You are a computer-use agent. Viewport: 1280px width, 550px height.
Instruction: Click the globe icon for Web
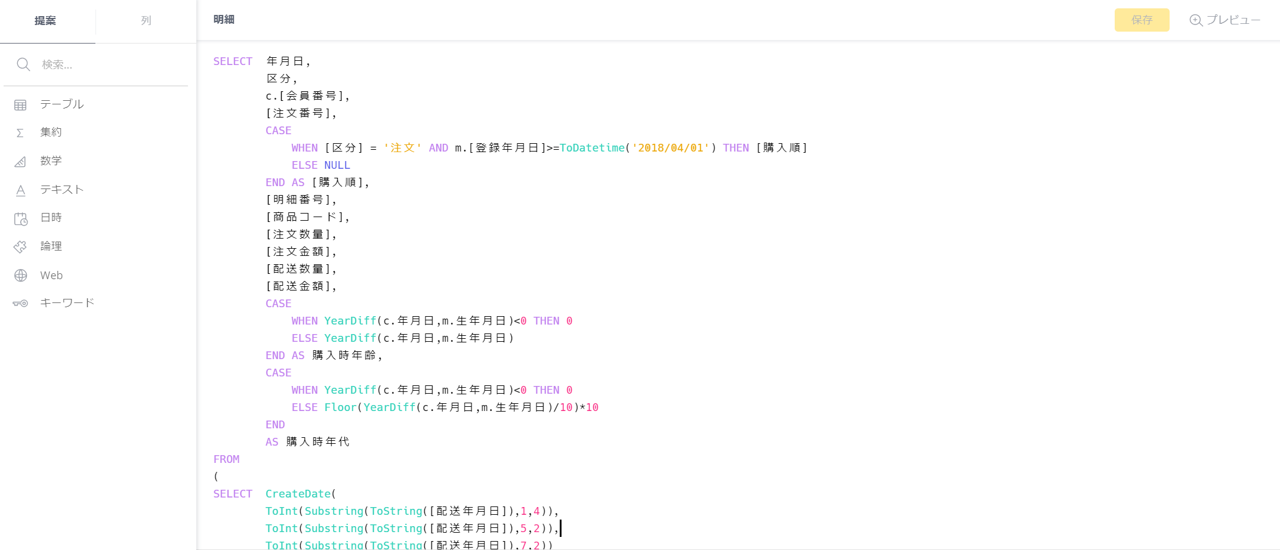pos(20,275)
